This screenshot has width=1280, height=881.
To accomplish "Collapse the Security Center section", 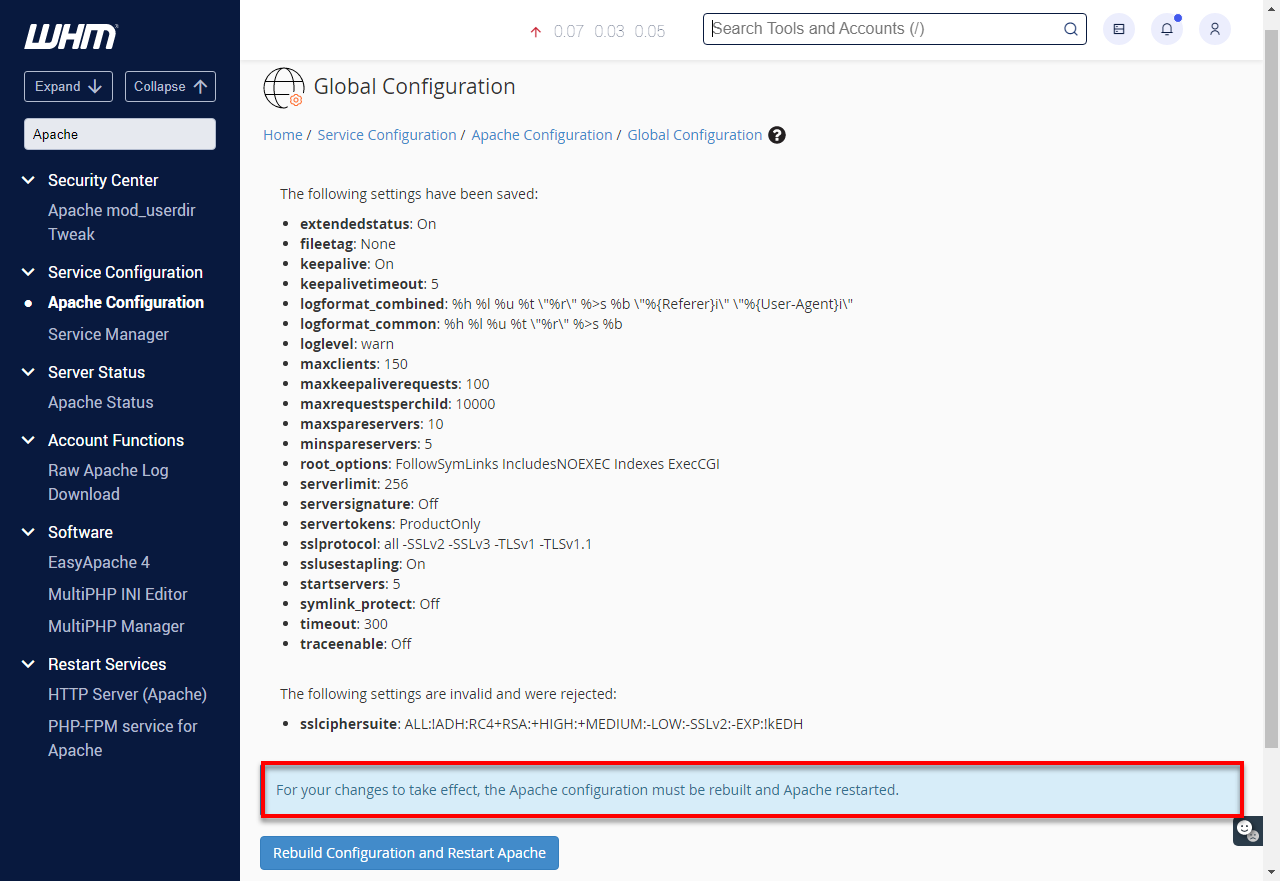I will coord(27,180).
